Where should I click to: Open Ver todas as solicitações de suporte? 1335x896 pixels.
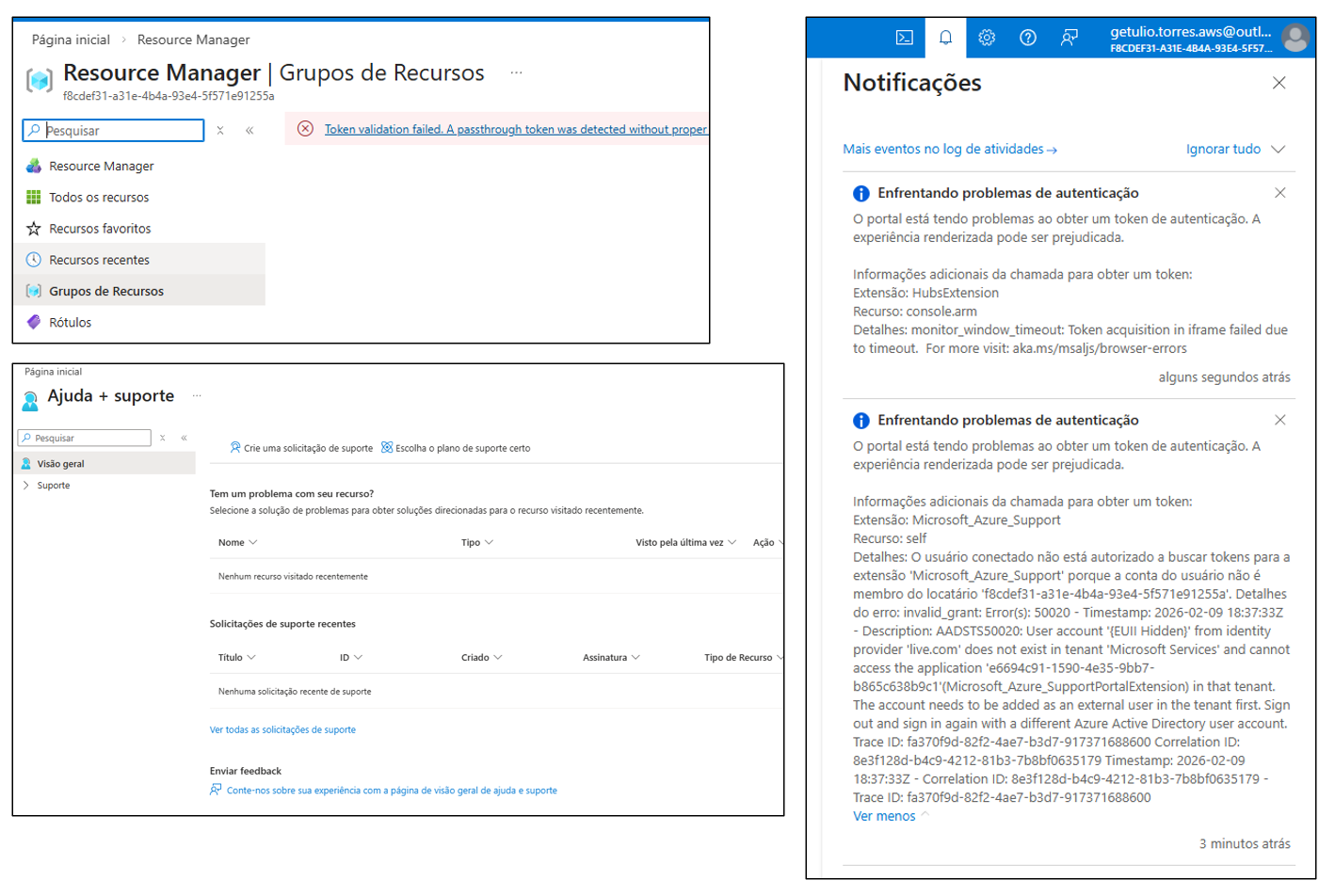tap(282, 729)
